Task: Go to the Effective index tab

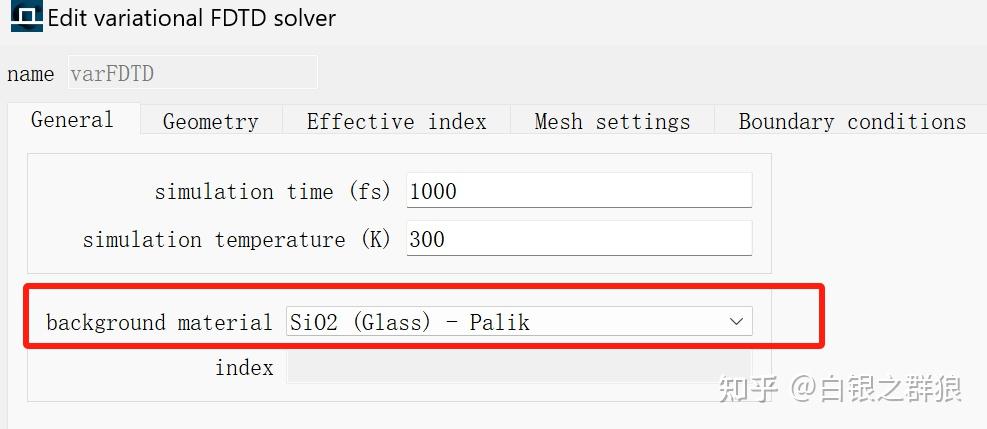Action: (396, 122)
